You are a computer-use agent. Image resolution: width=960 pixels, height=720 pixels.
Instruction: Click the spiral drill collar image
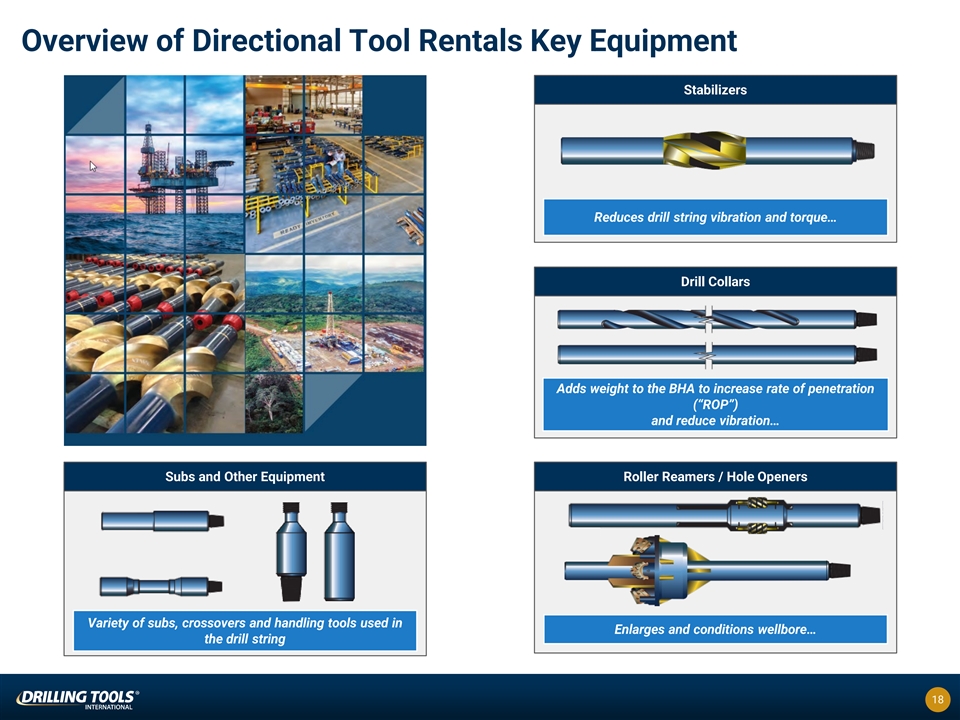tap(716, 319)
